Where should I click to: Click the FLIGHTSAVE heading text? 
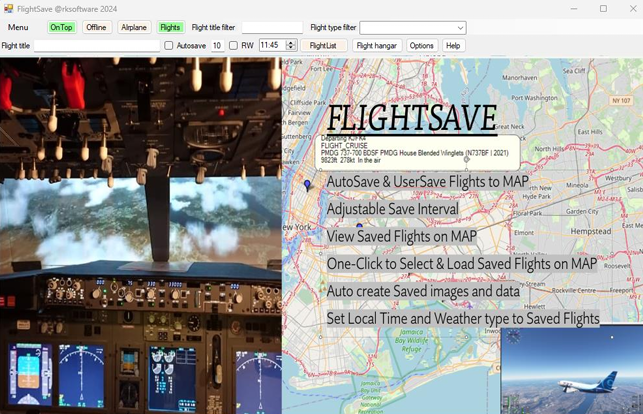[412, 118]
